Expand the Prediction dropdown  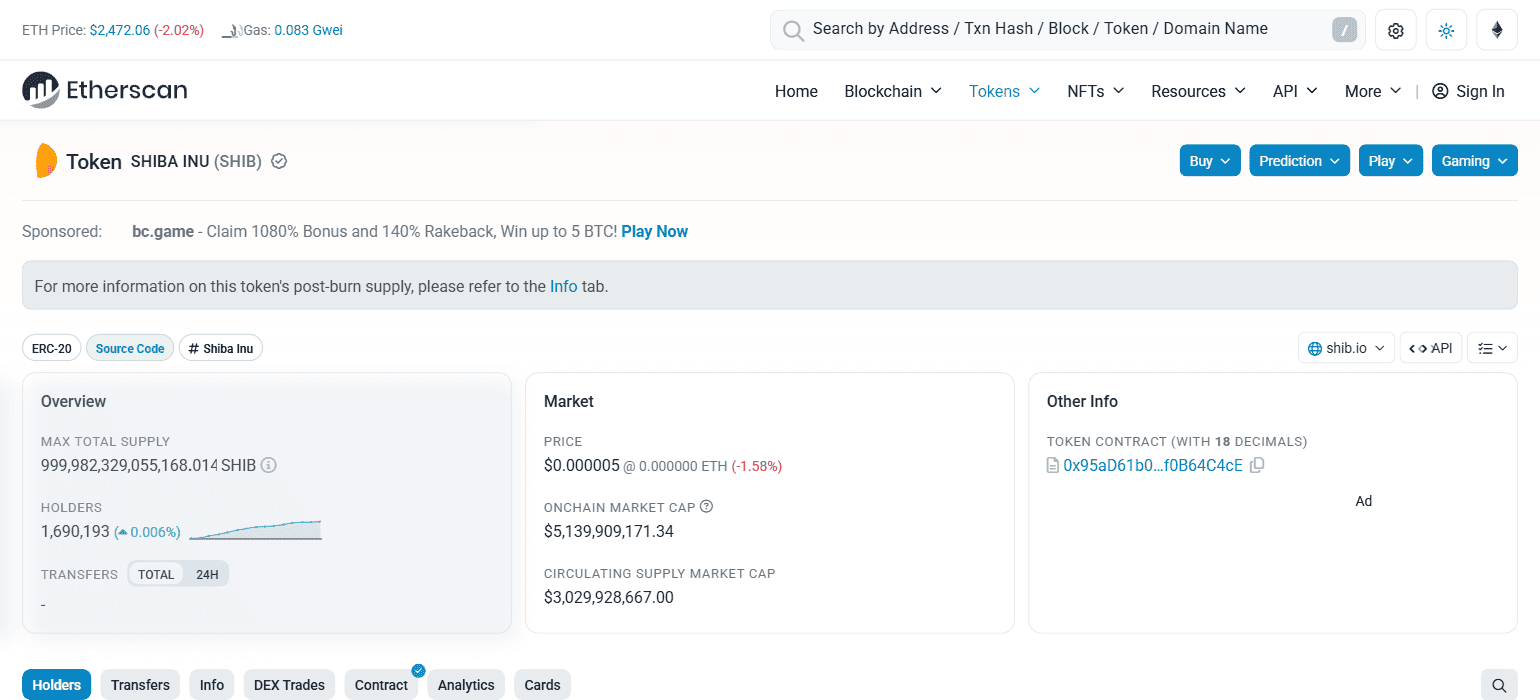(1299, 161)
